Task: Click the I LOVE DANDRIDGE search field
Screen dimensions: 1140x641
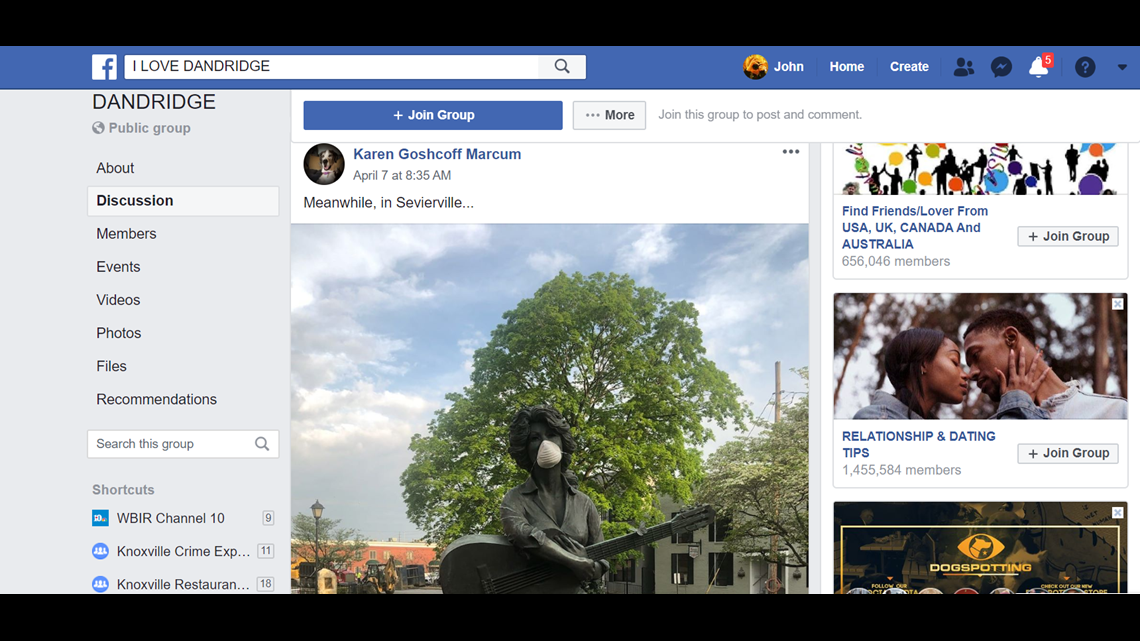Action: point(332,66)
